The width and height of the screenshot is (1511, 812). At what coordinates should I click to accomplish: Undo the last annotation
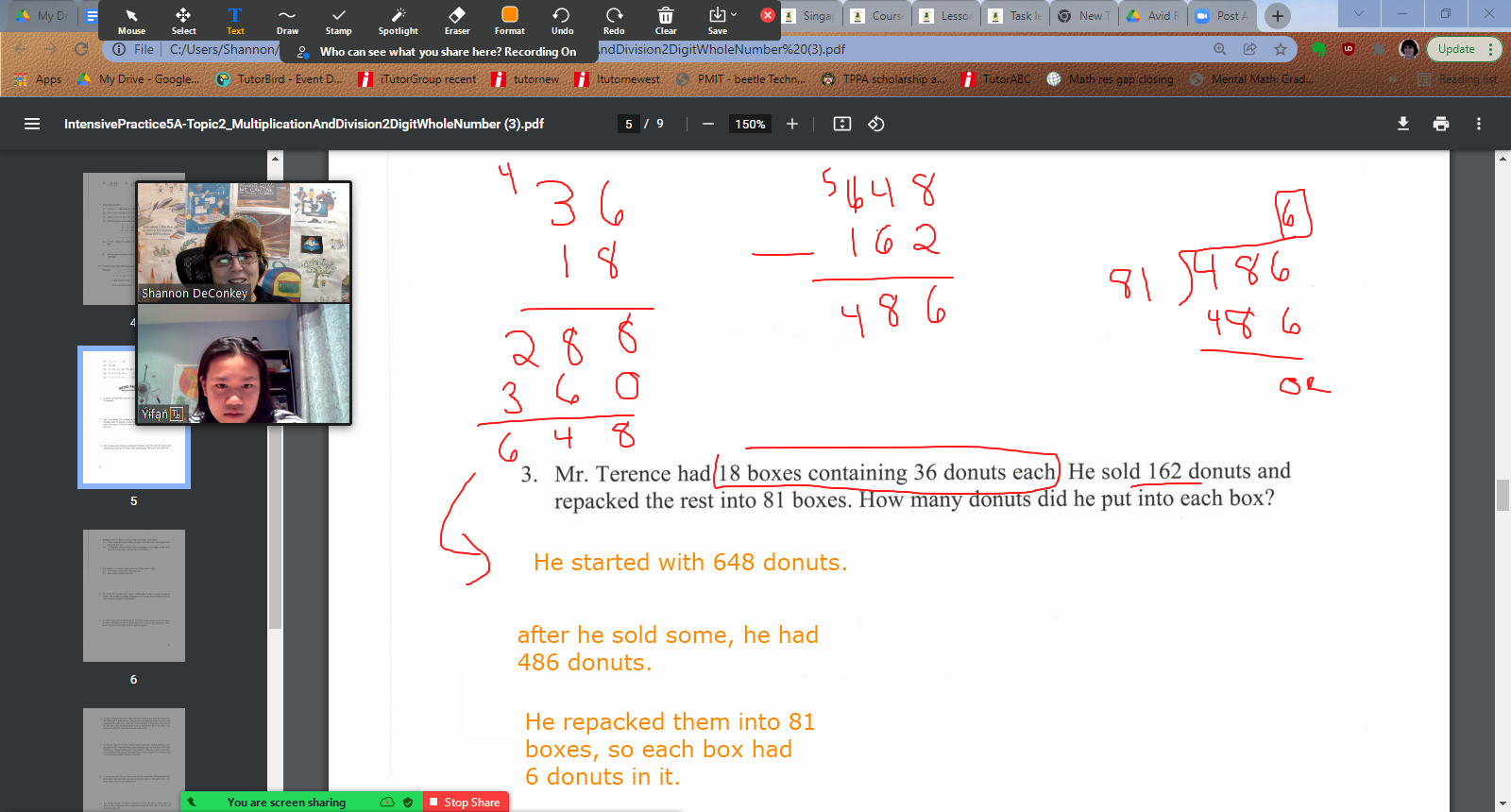[562, 20]
